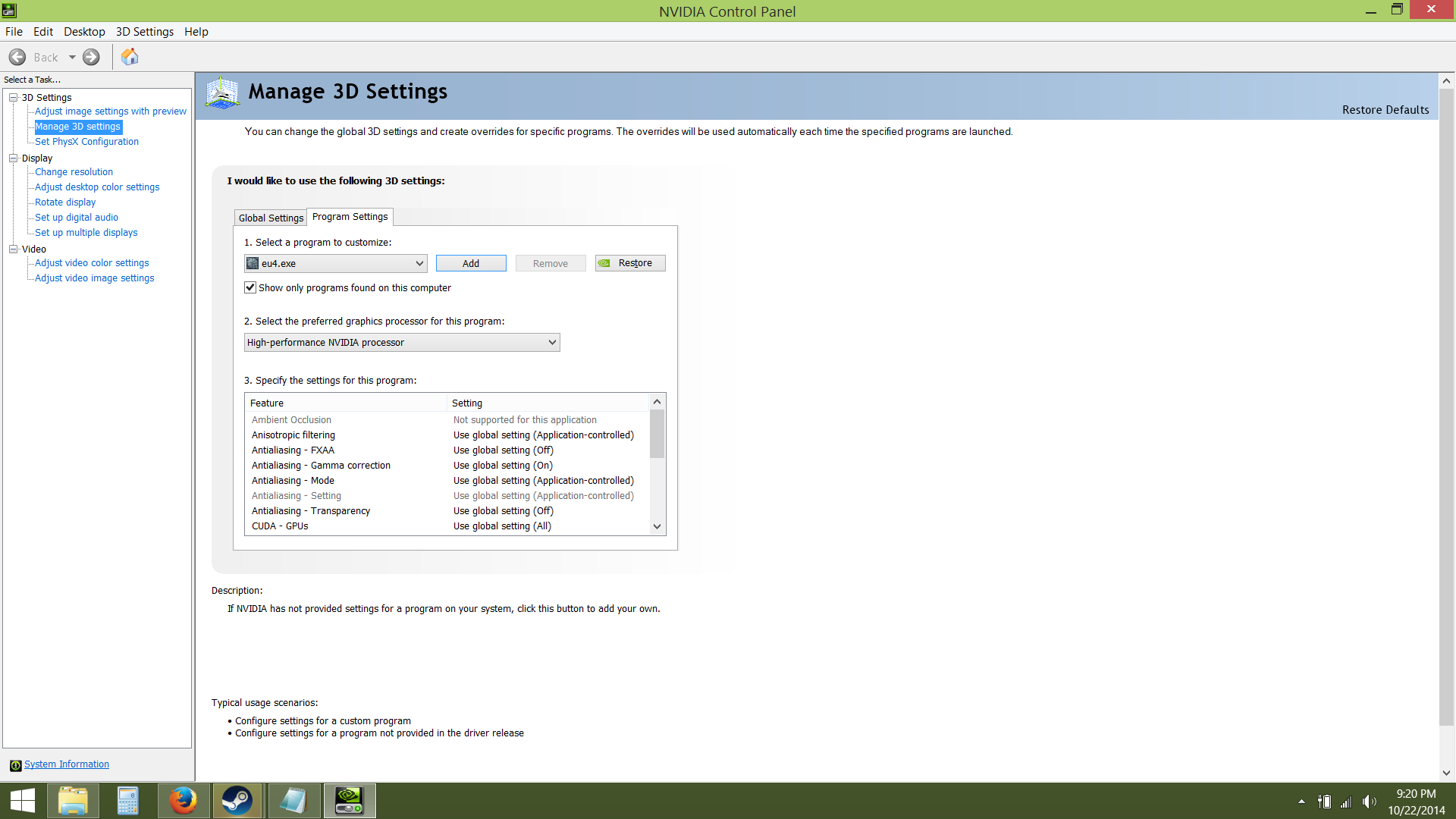The height and width of the screenshot is (819, 1456).
Task: Uncheck Show only programs found checkbox
Action: coord(250,287)
